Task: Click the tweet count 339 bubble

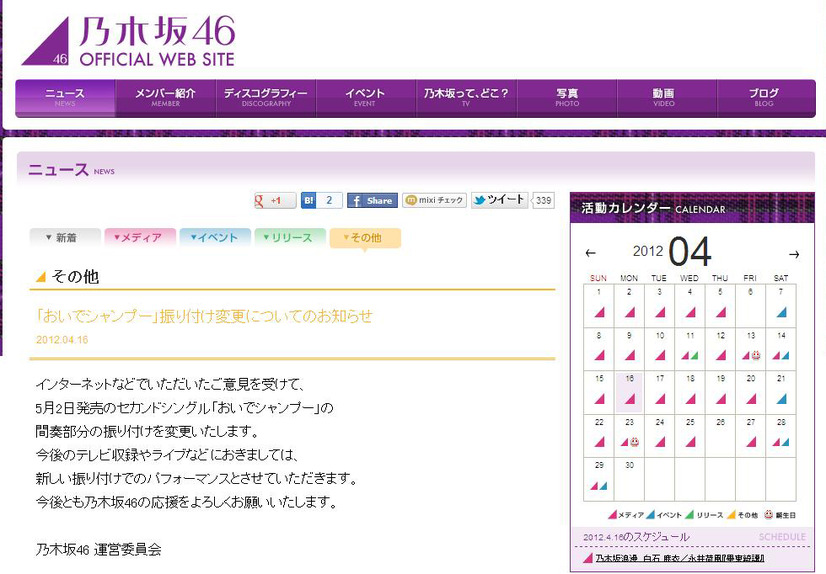Action: (543, 201)
